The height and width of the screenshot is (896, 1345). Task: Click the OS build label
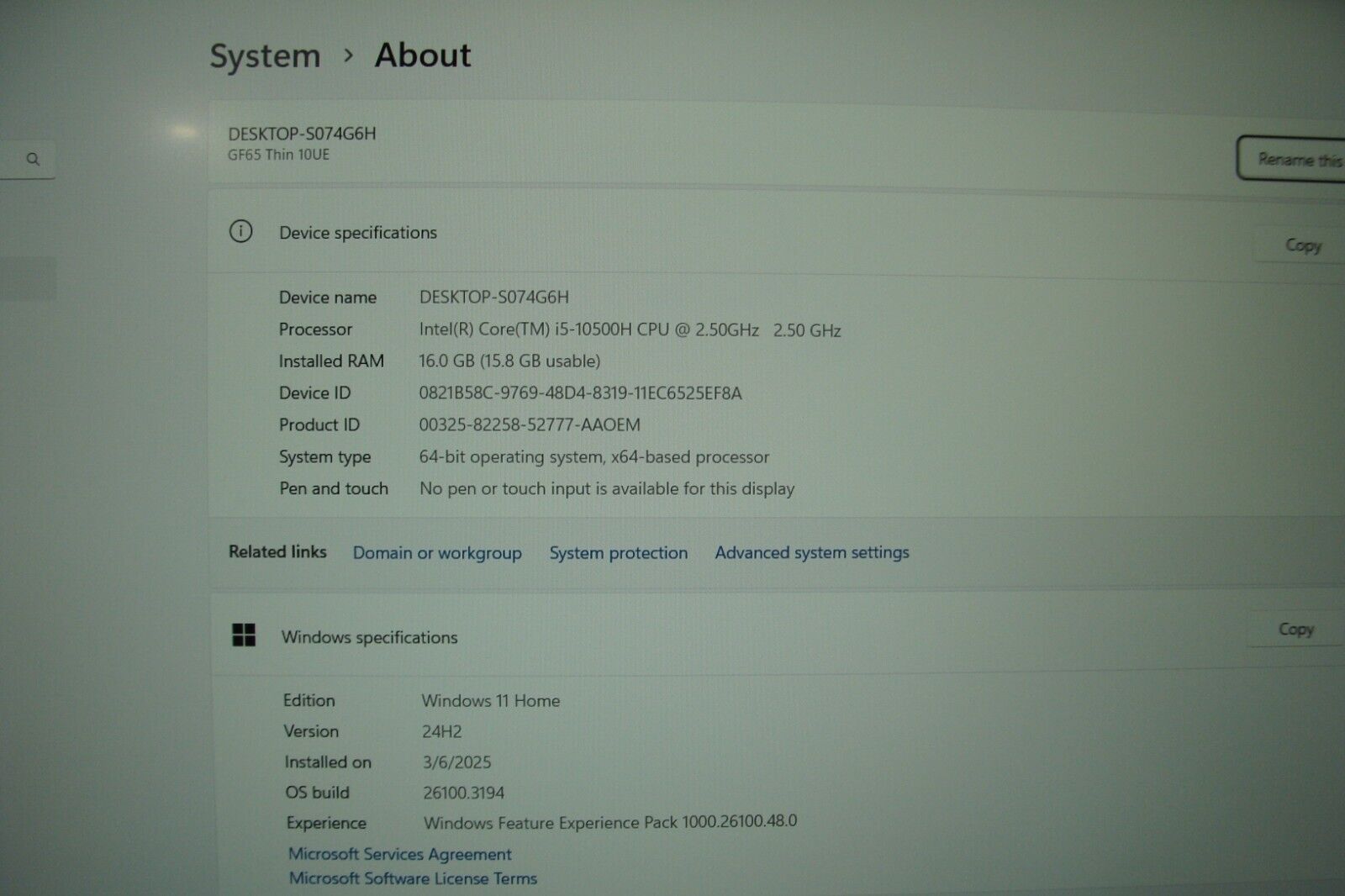(317, 793)
